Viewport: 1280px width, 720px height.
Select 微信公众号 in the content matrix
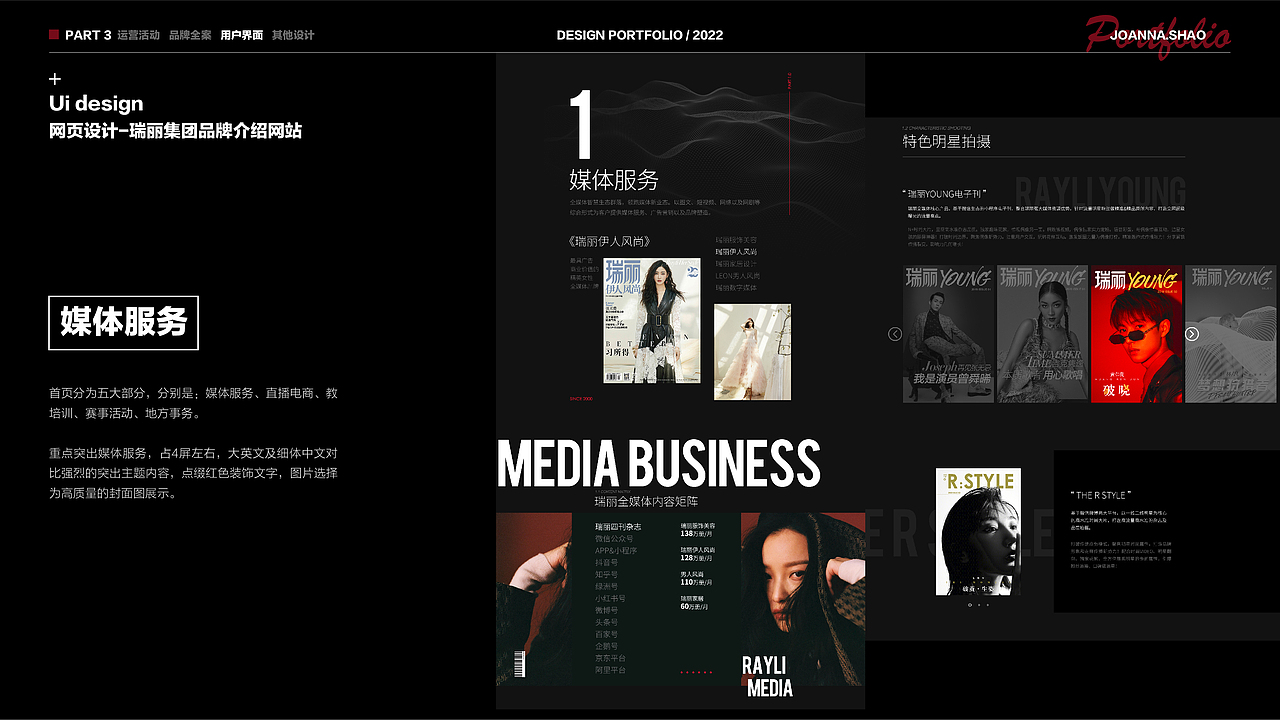click(615, 539)
